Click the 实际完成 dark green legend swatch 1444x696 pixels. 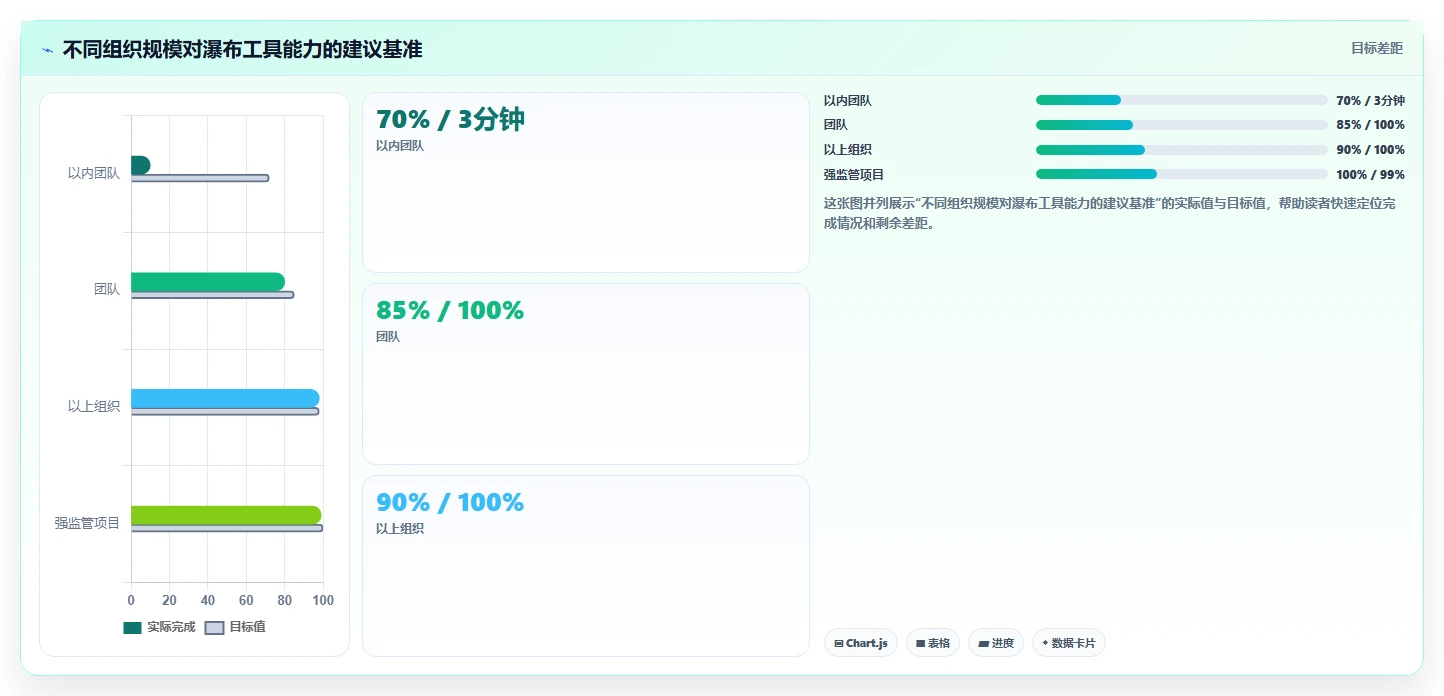[x=132, y=628]
